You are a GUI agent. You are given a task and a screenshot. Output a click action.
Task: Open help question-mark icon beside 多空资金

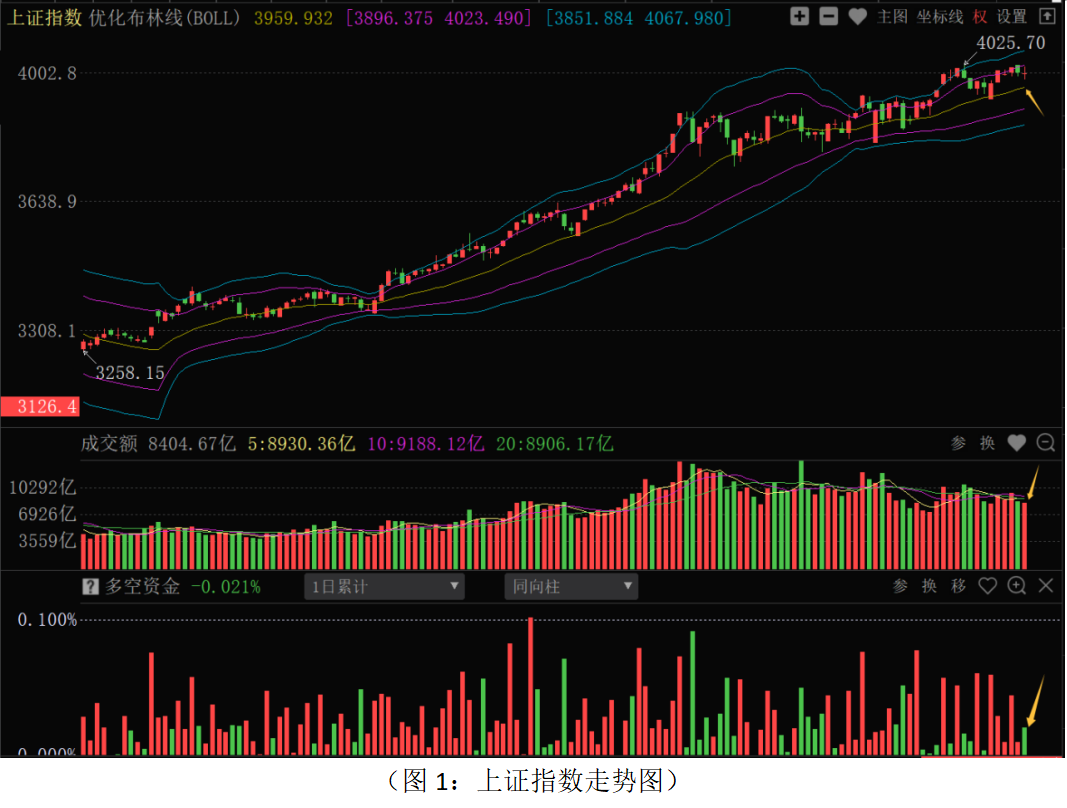[x=90, y=587]
